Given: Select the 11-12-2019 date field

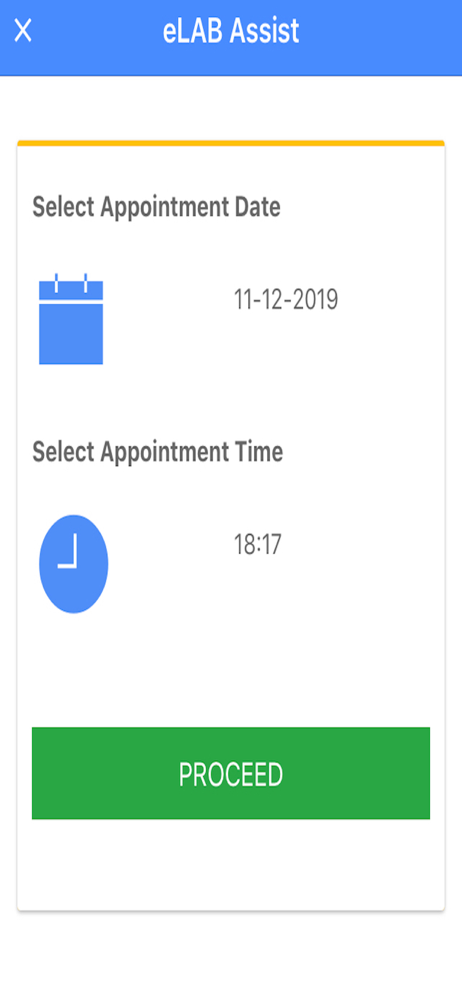Looking at the screenshot, I should 286,300.
